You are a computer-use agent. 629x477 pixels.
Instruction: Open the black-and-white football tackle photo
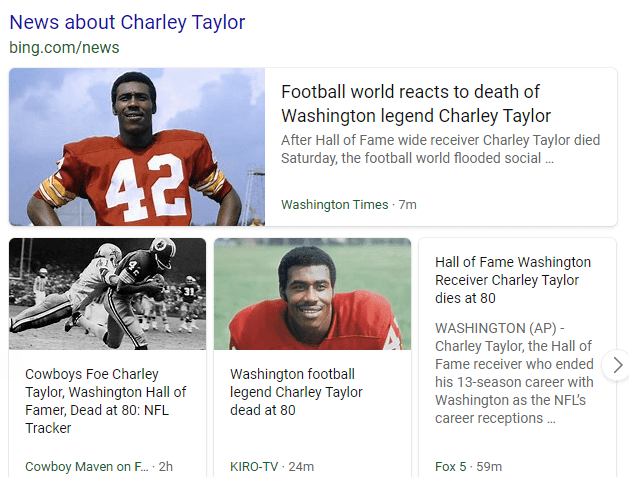click(108, 293)
